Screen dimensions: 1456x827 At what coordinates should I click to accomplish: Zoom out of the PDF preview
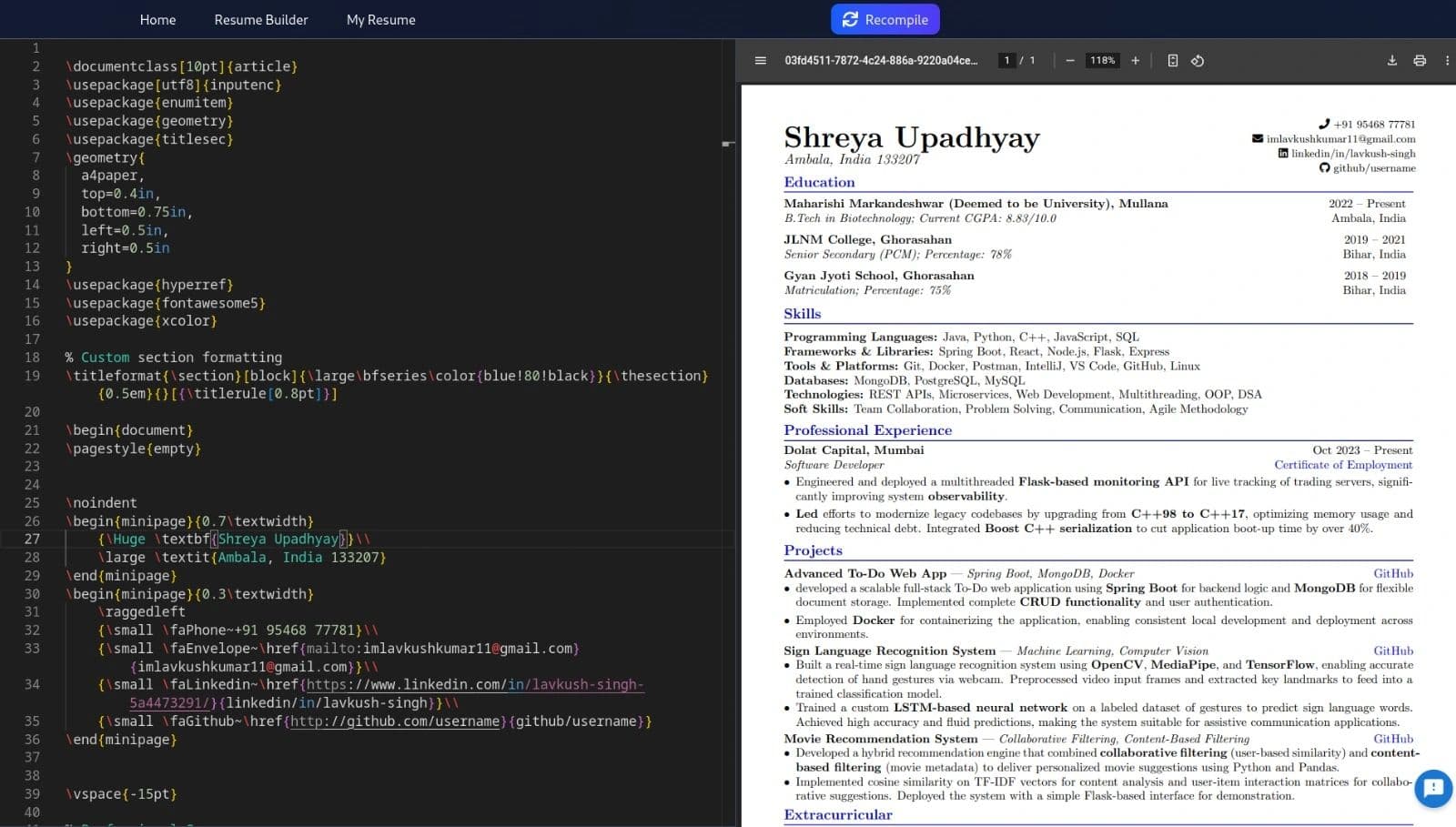coord(1070,61)
